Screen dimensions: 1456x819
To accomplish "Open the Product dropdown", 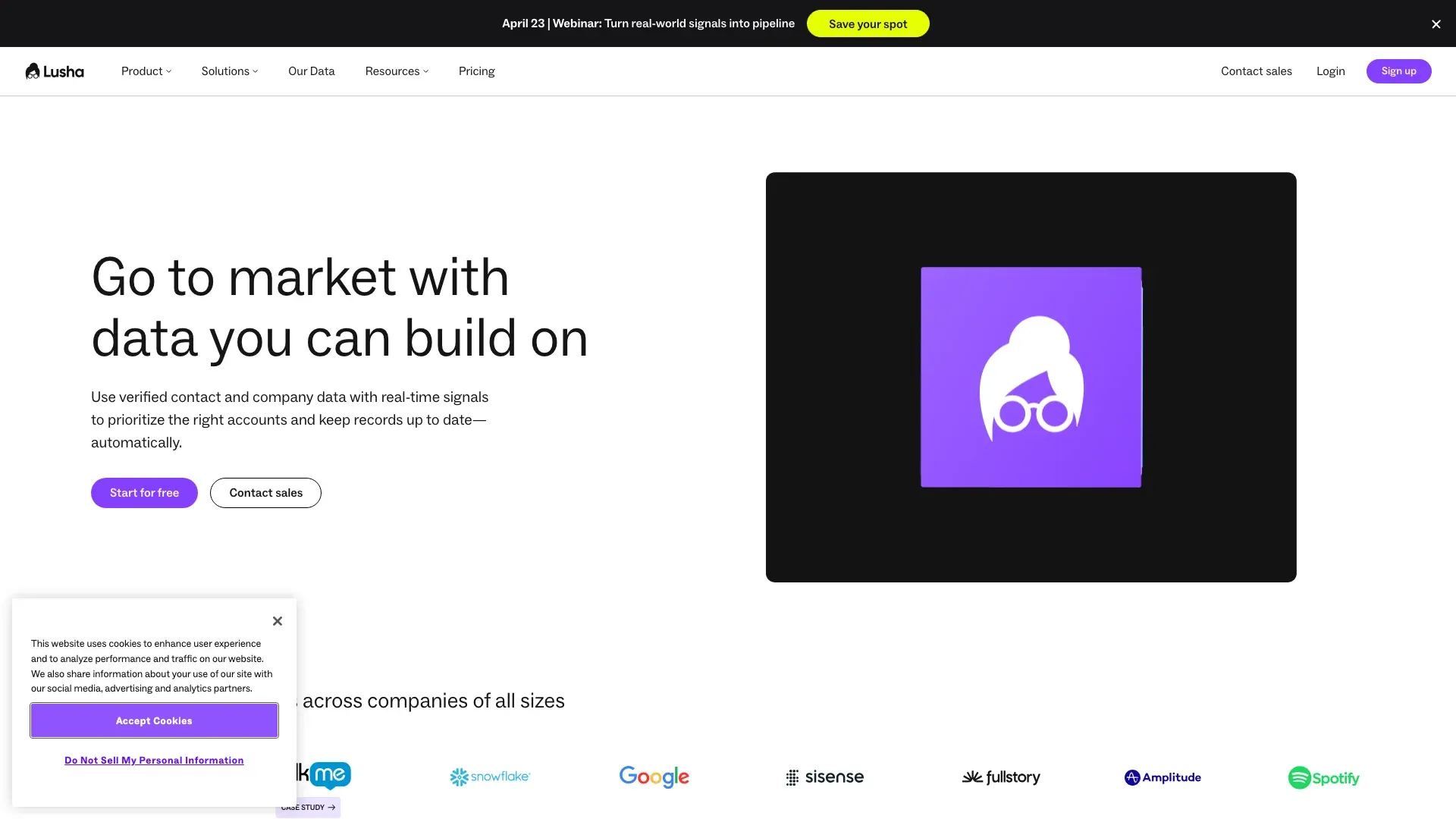I will click(146, 71).
